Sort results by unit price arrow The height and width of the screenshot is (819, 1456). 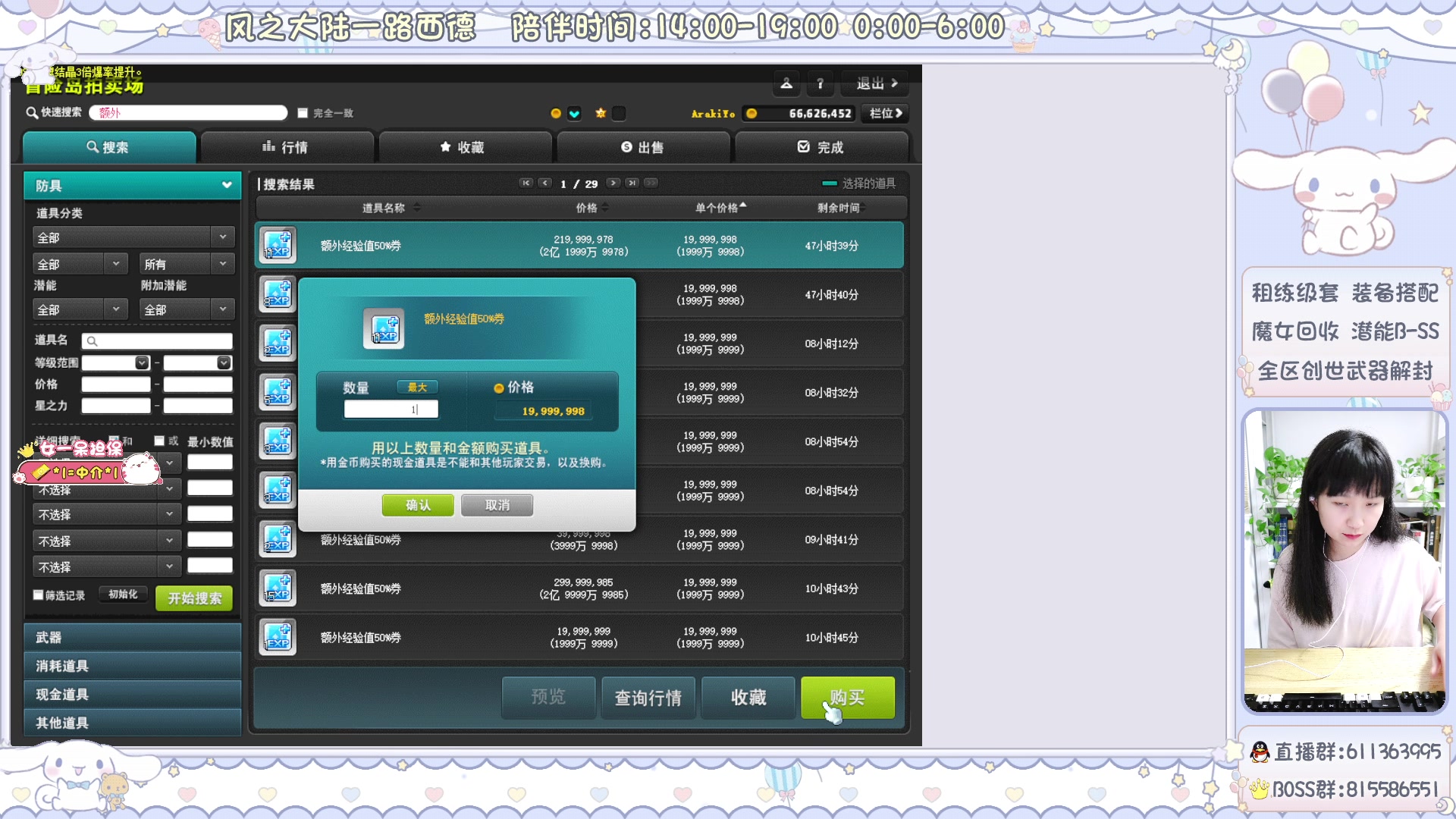click(x=743, y=205)
